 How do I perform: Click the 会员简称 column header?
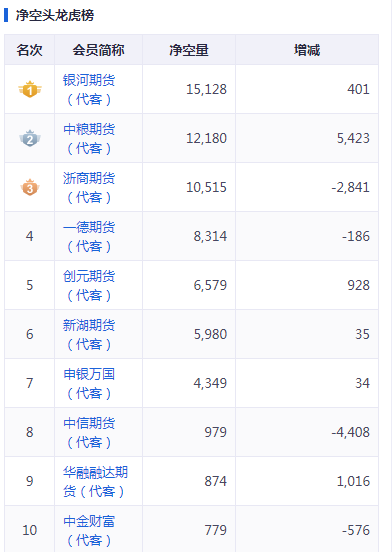click(99, 50)
